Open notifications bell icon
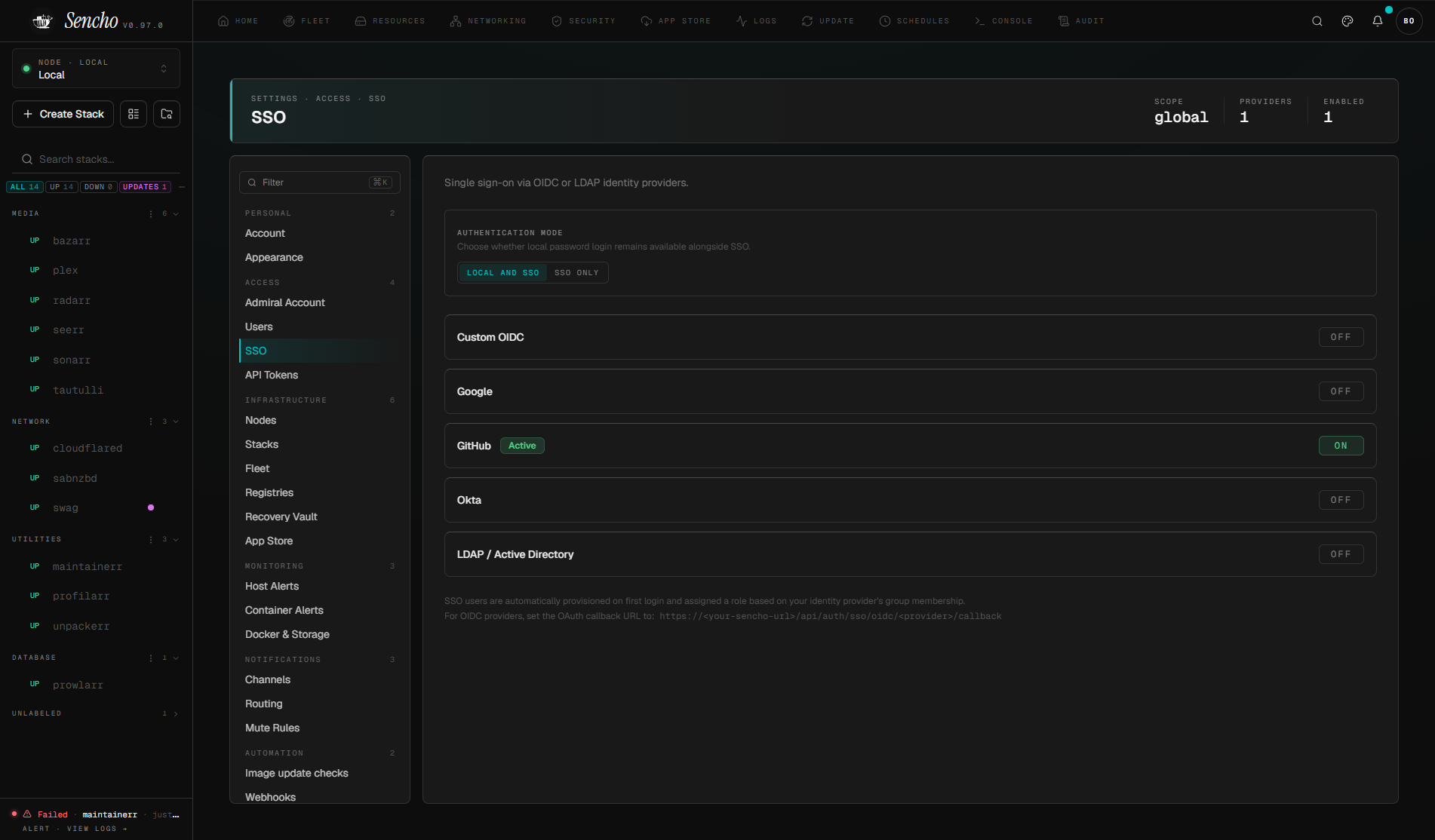The height and width of the screenshot is (840, 1435). (1378, 21)
